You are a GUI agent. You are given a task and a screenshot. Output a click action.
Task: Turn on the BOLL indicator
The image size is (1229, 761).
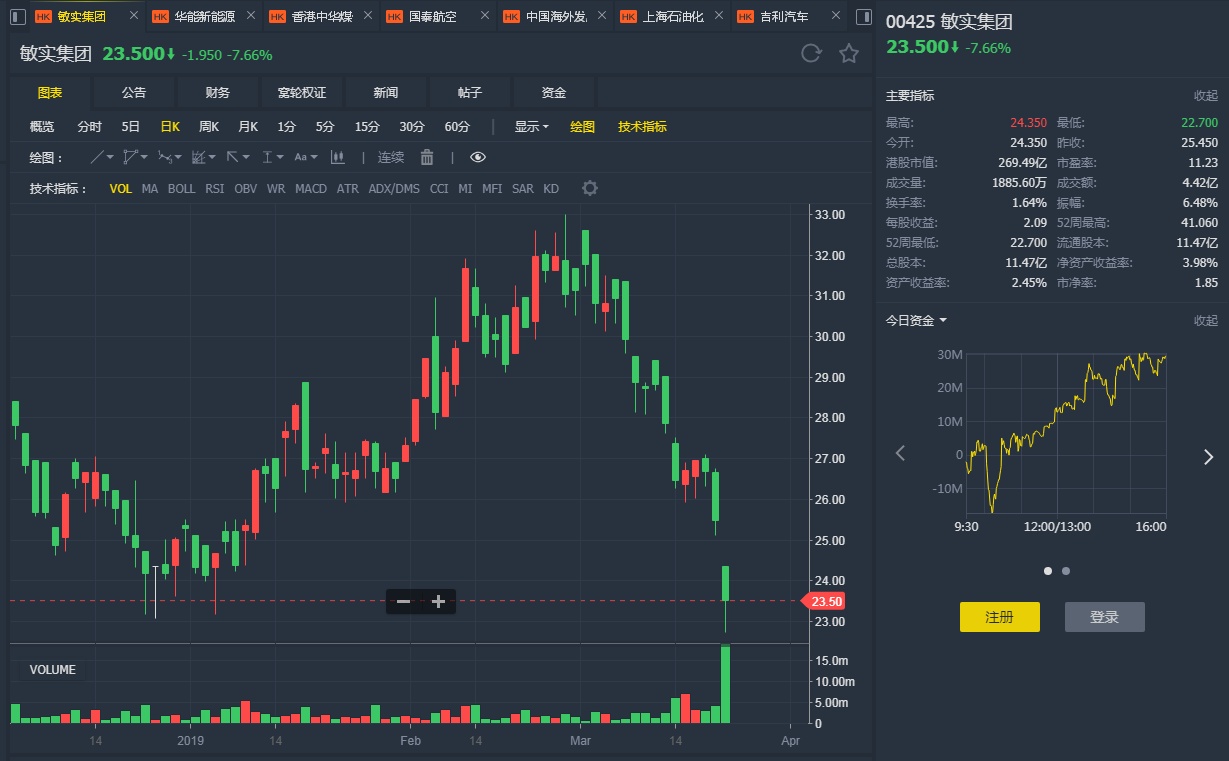point(181,188)
